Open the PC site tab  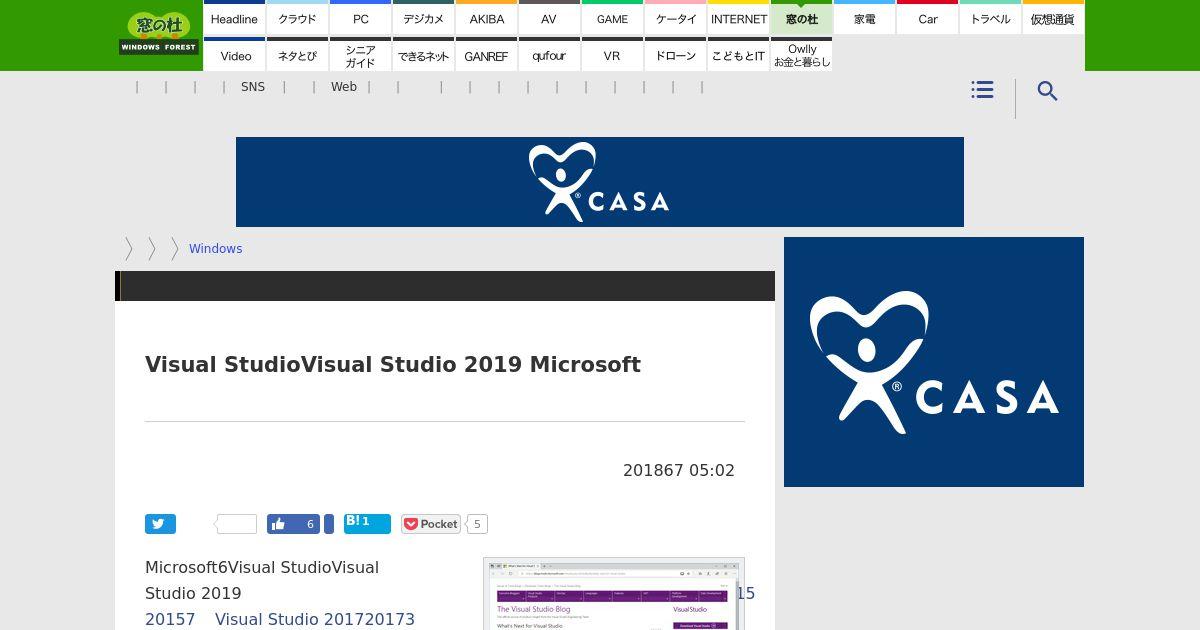point(360,18)
